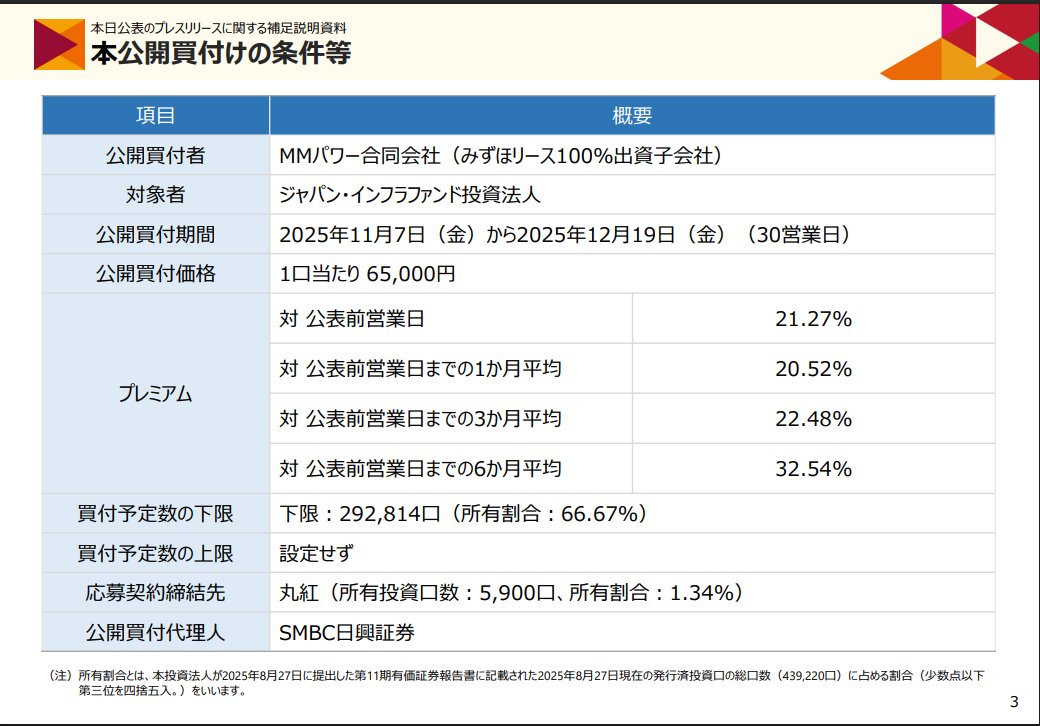1040x726 pixels.
Task: Click the slide title 本公開買付けの条件等
Action: pos(221,53)
